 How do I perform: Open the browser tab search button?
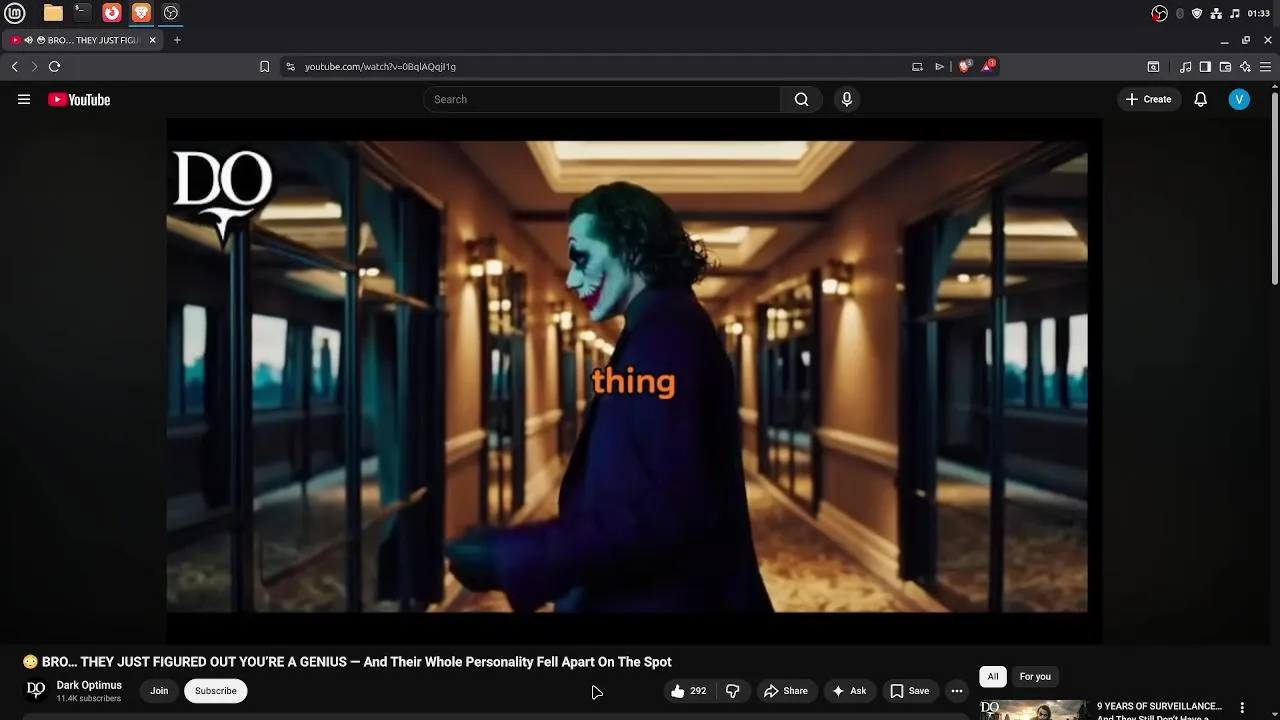[x=1153, y=67]
